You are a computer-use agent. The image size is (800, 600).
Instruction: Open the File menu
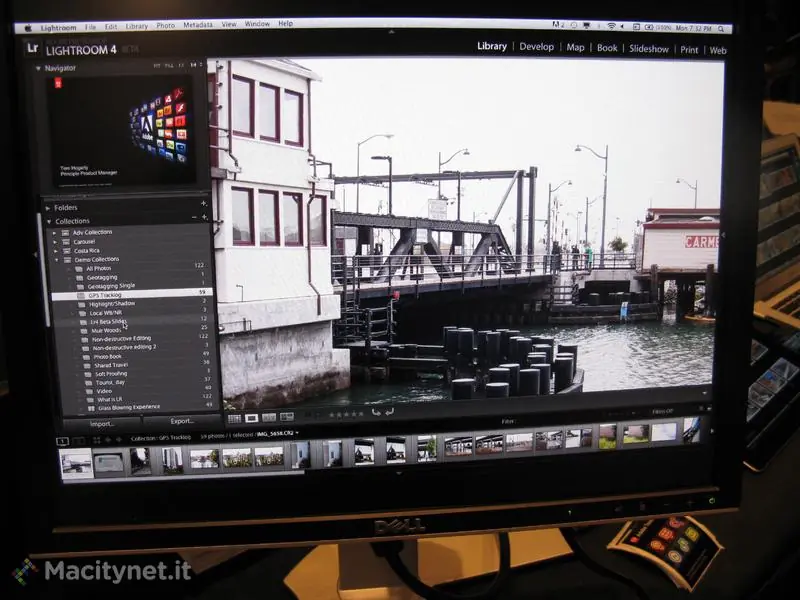[x=90, y=27]
